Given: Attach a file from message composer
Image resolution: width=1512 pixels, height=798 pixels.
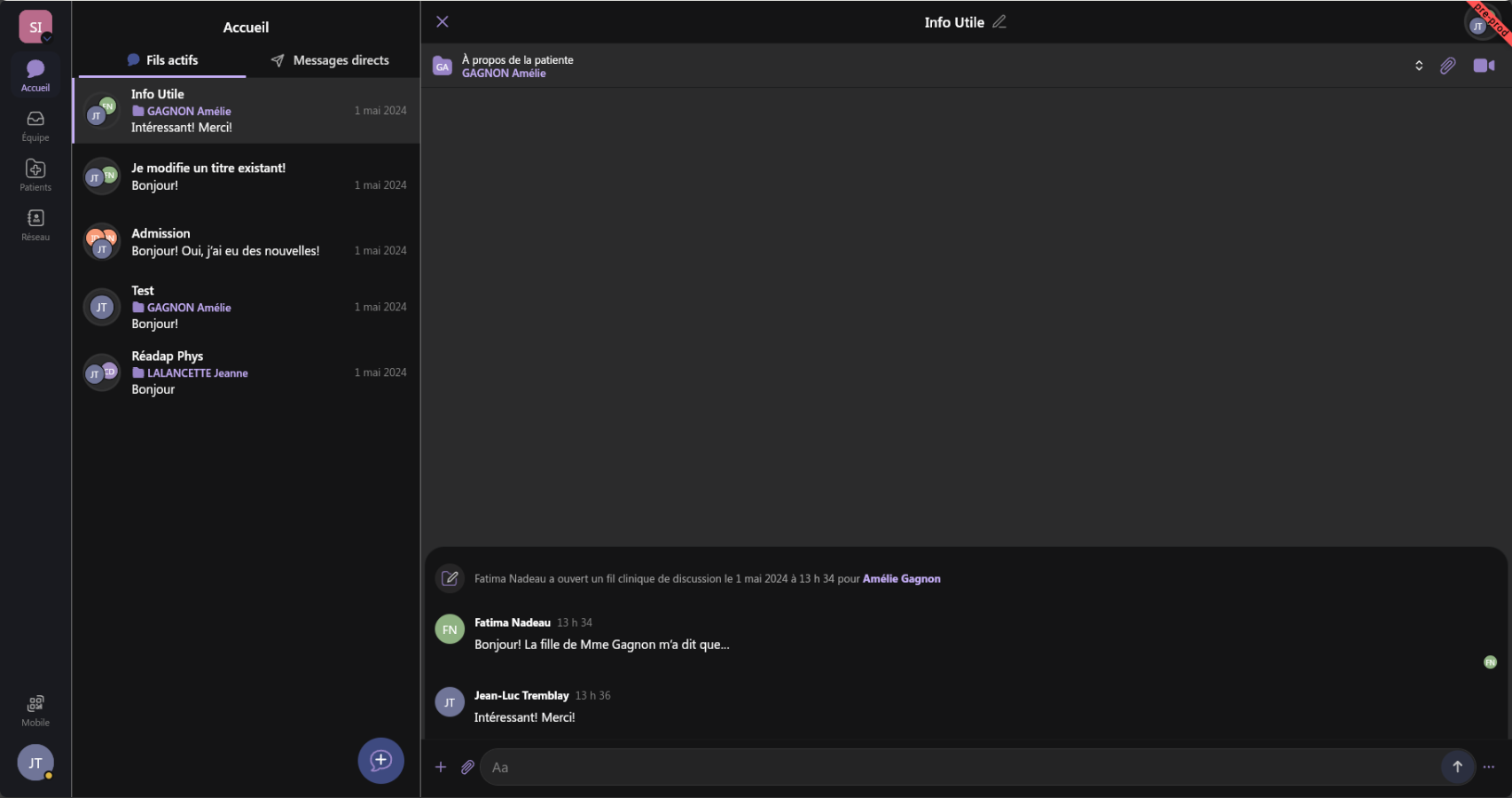Looking at the screenshot, I should (x=467, y=767).
